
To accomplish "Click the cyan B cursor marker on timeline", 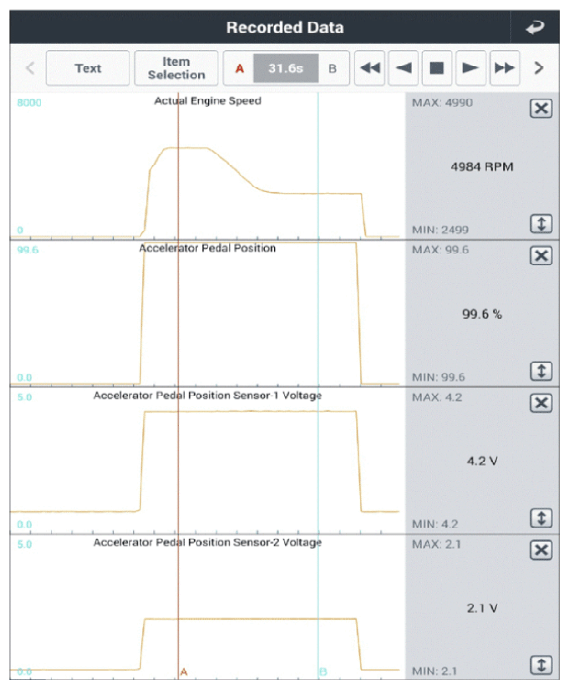I will click(x=323, y=672).
